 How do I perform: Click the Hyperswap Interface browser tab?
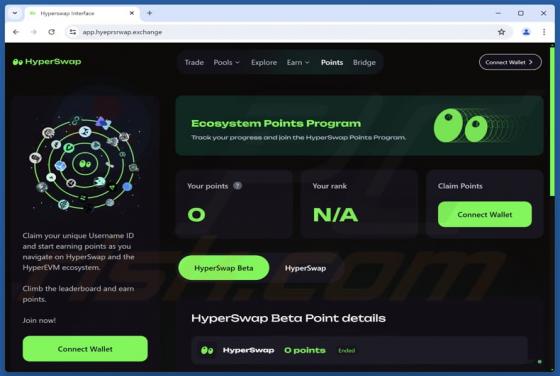[82, 13]
